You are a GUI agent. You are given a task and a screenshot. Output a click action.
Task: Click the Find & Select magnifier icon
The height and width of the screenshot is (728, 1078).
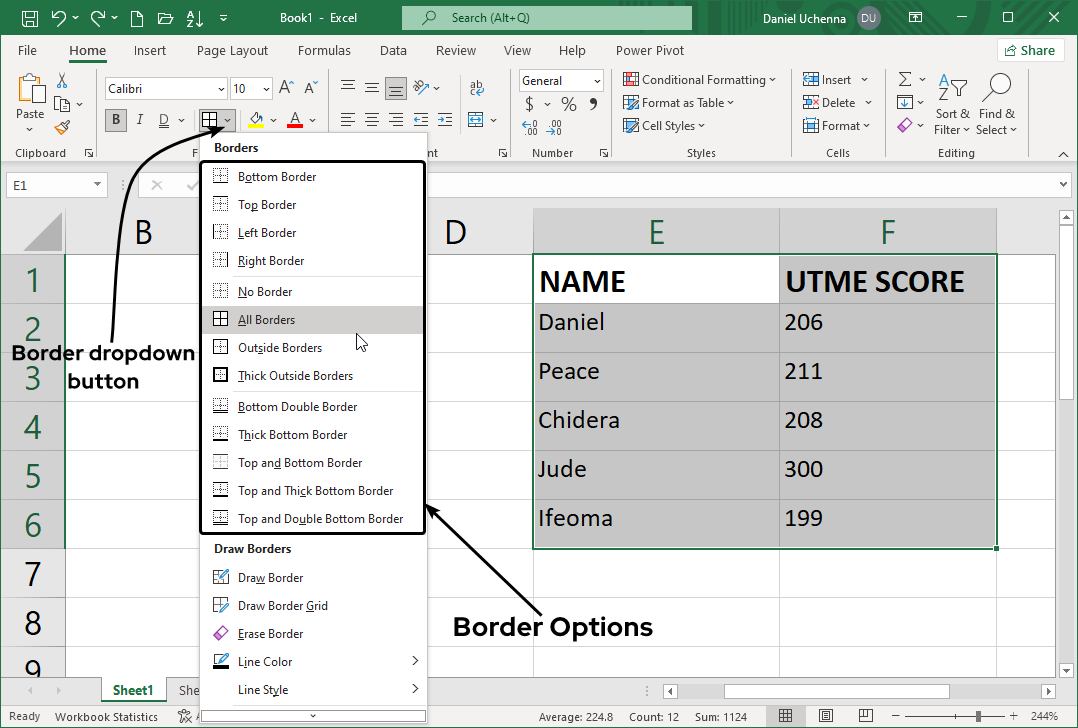coord(997,88)
